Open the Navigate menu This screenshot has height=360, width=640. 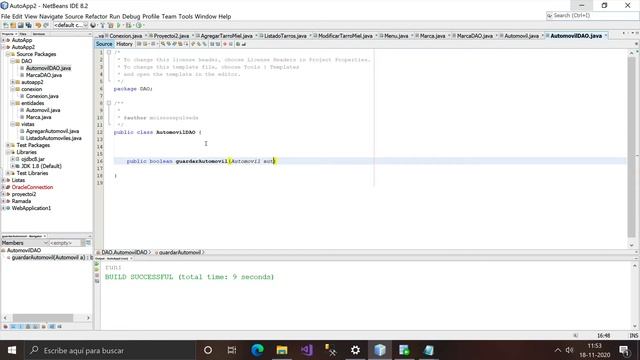tap(51, 16)
